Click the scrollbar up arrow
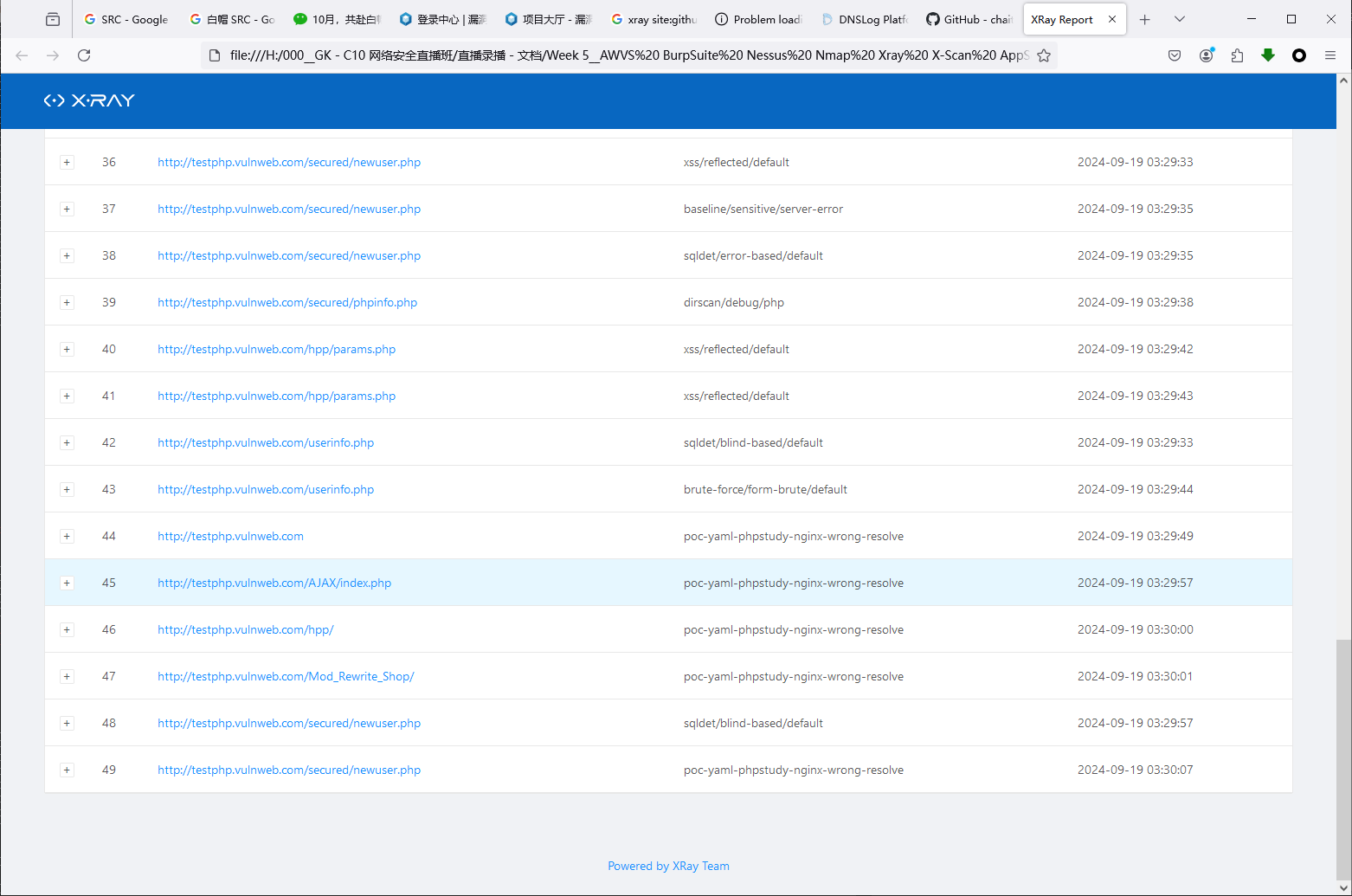Image resolution: width=1352 pixels, height=896 pixels. [1343, 81]
